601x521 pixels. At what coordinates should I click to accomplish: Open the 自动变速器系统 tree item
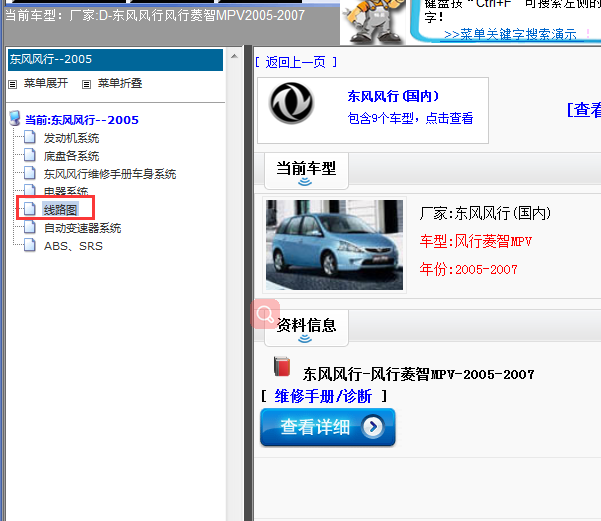tap(82, 228)
